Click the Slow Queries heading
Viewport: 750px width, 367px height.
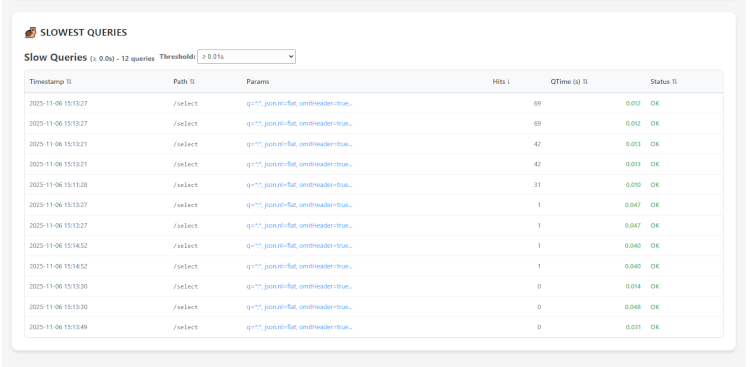point(55,57)
